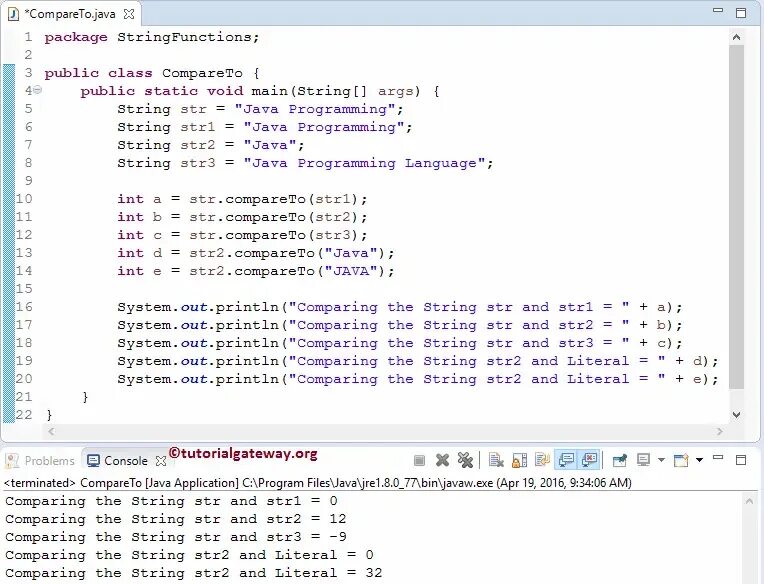Select the CompareTo.java editor tab
Viewport: 764px width, 584px height.
(x=70, y=14)
